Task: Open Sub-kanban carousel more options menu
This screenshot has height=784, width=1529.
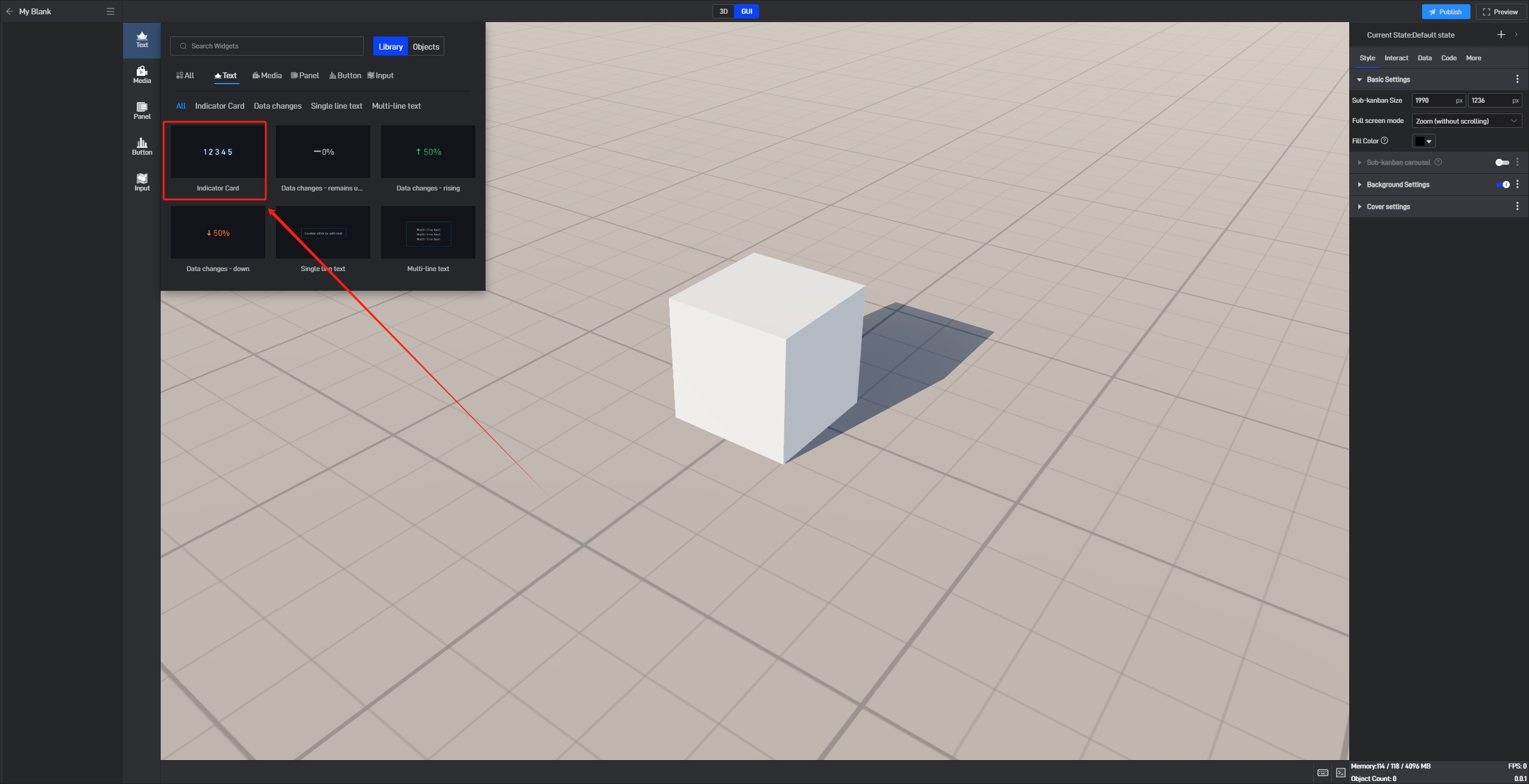Action: 1517,162
